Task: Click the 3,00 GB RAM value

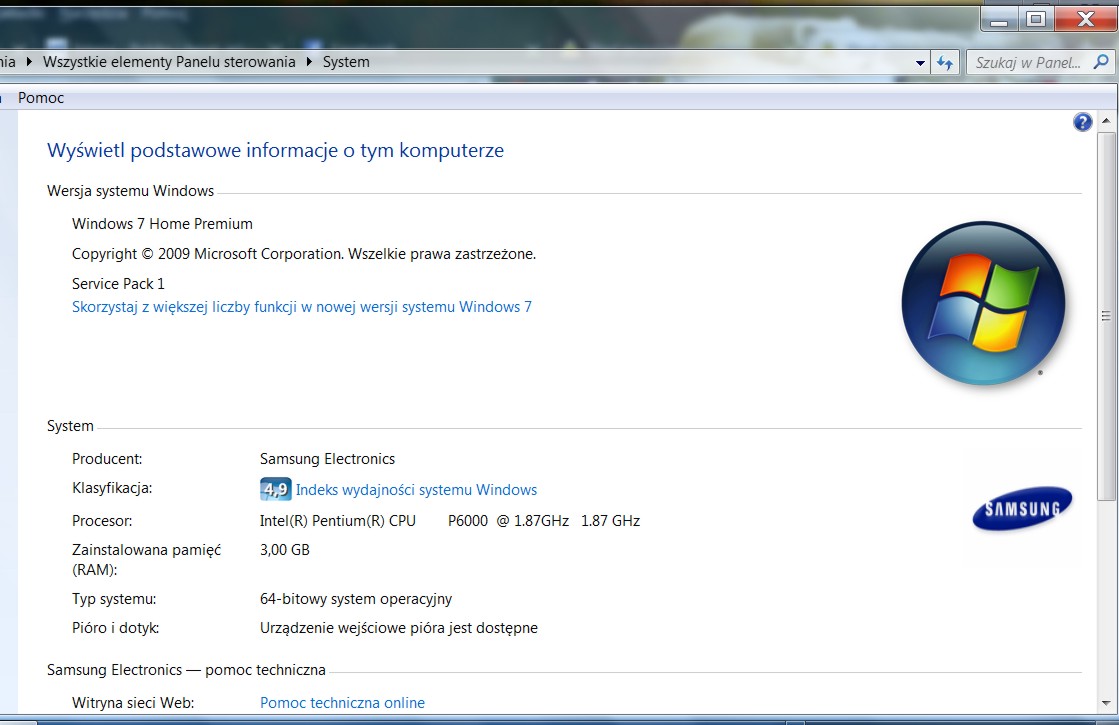Action: pos(285,549)
